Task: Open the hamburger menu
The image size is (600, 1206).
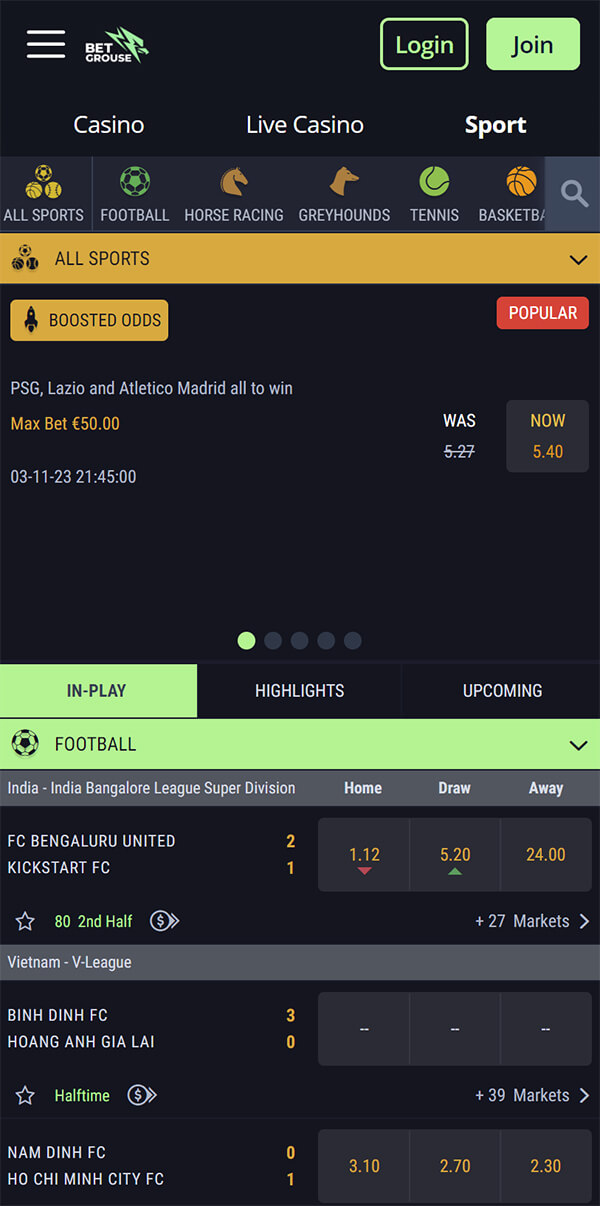Action: pos(46,44)
